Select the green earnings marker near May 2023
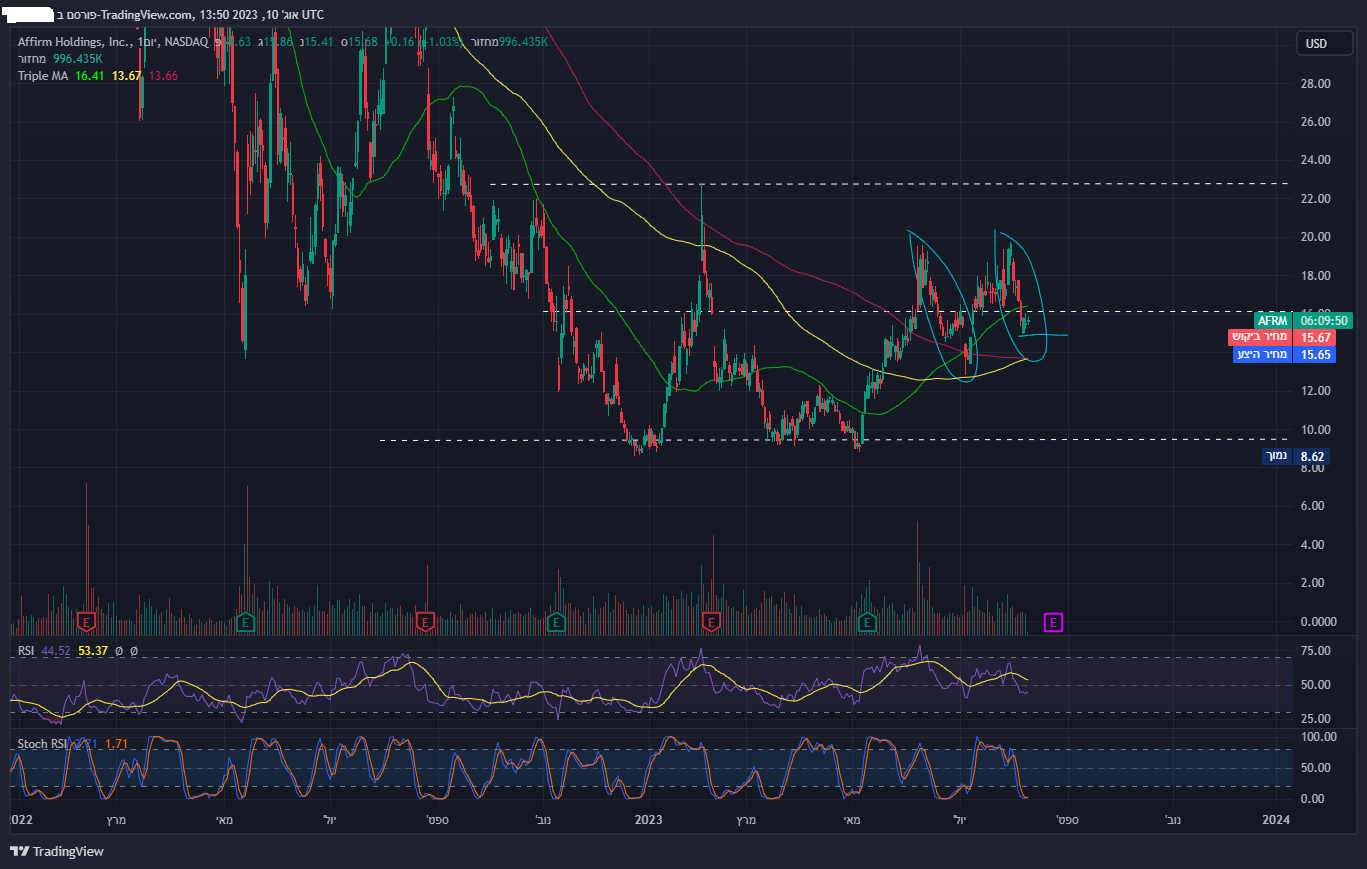The image size is (1367, 869). [x=867, y=623]
